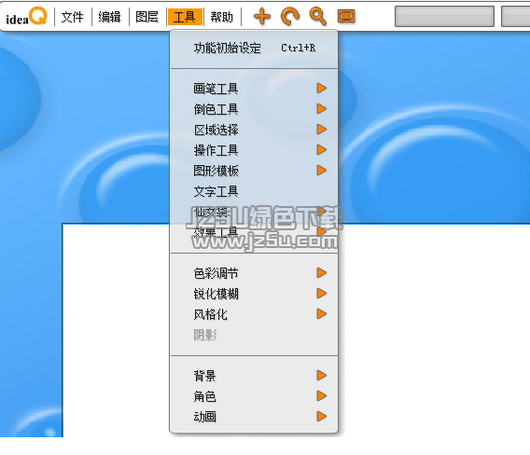
Task: Select the 文字工具 menu entry
Action: point(216,191)
